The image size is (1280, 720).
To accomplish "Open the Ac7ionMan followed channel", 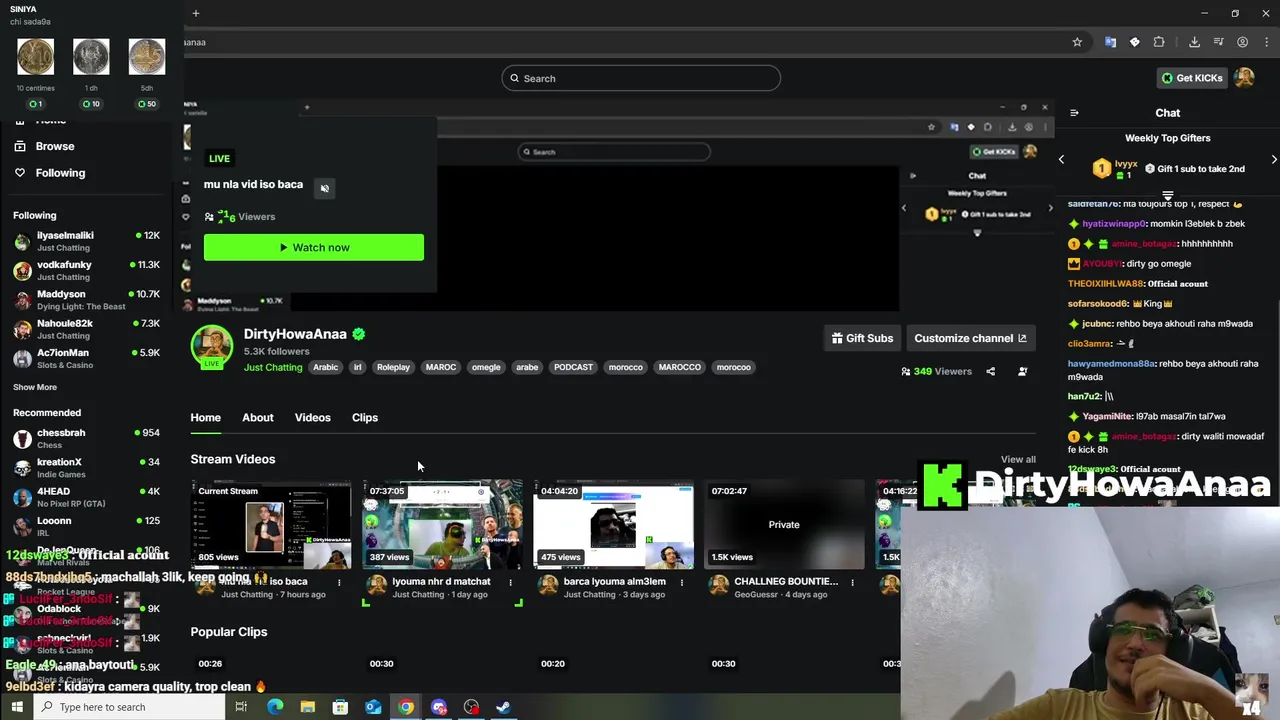I will [86, 358].
